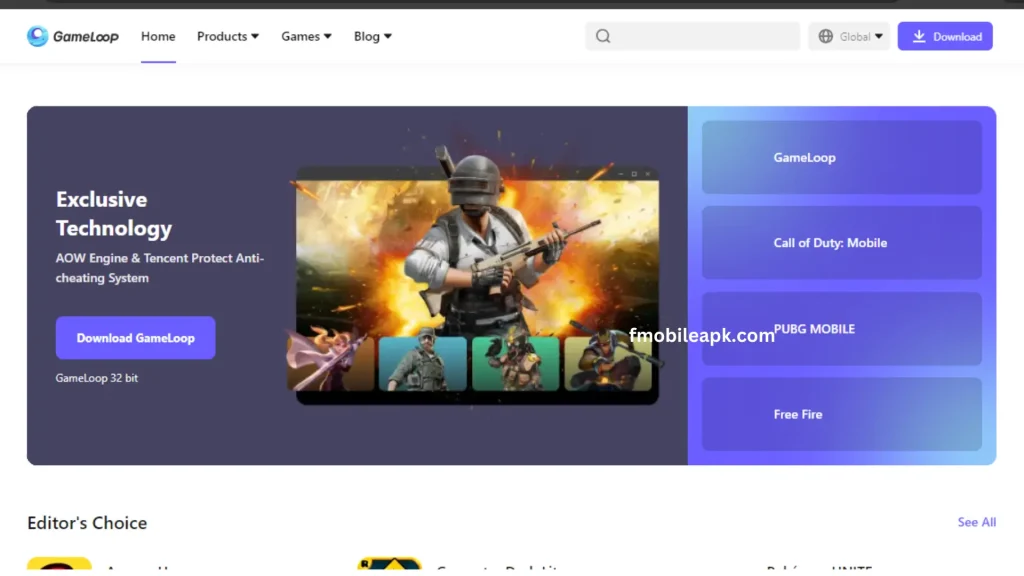Screen dimensions: 1024x576
Task: Click the masked character on green thumbnail
Action: pos(515,364)
